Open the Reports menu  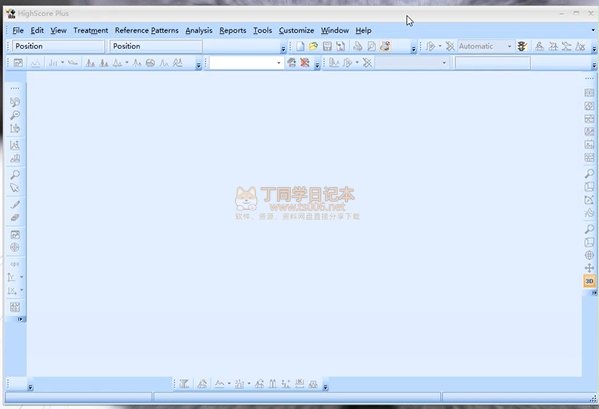click(x=233, y=31)
